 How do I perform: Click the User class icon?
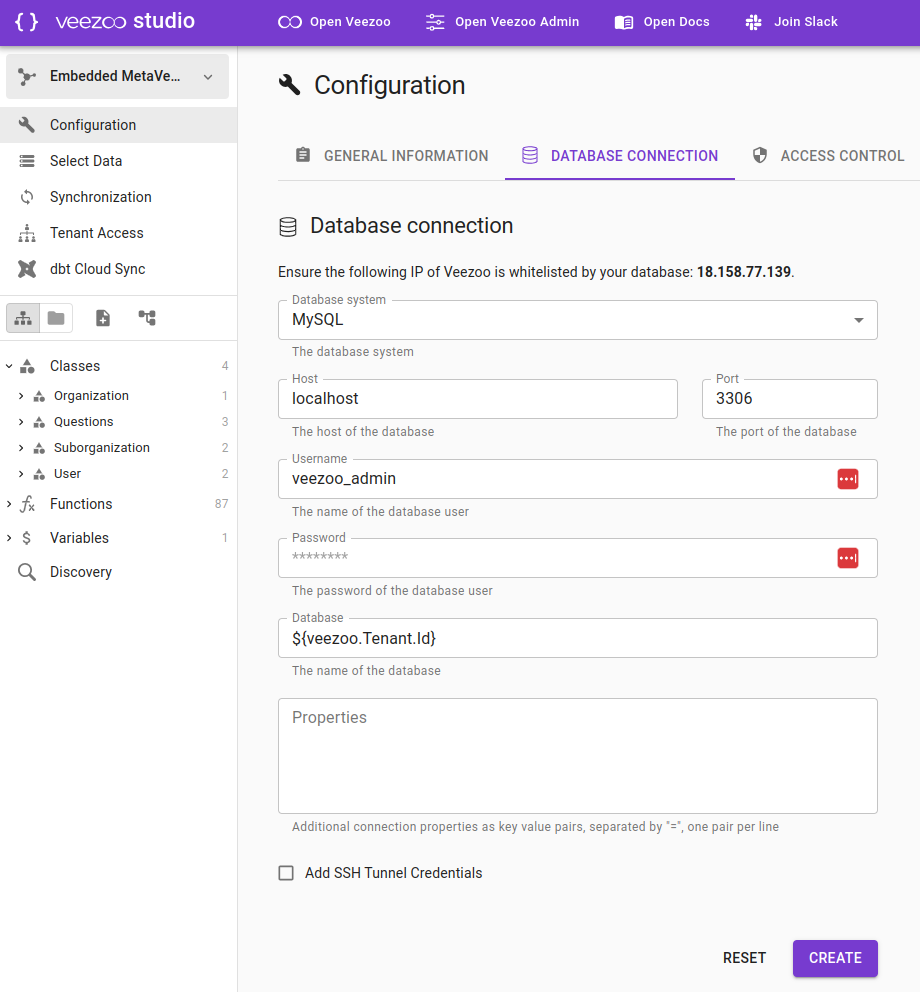point(39,474)
